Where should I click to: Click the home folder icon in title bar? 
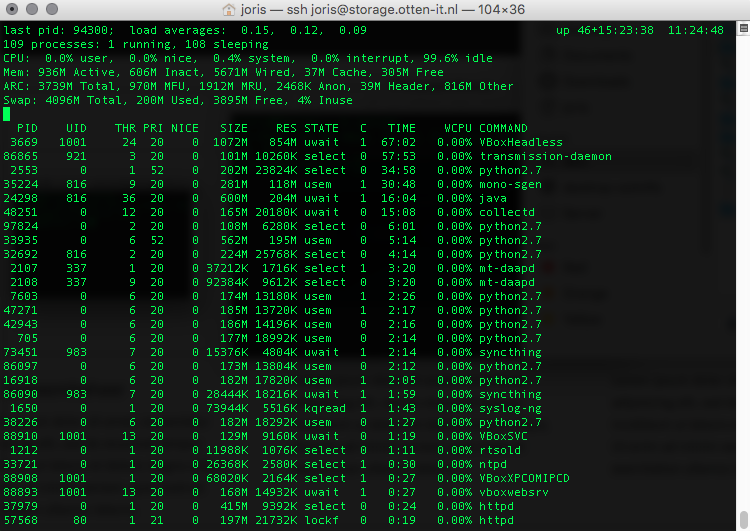click(x=229, y=9)
